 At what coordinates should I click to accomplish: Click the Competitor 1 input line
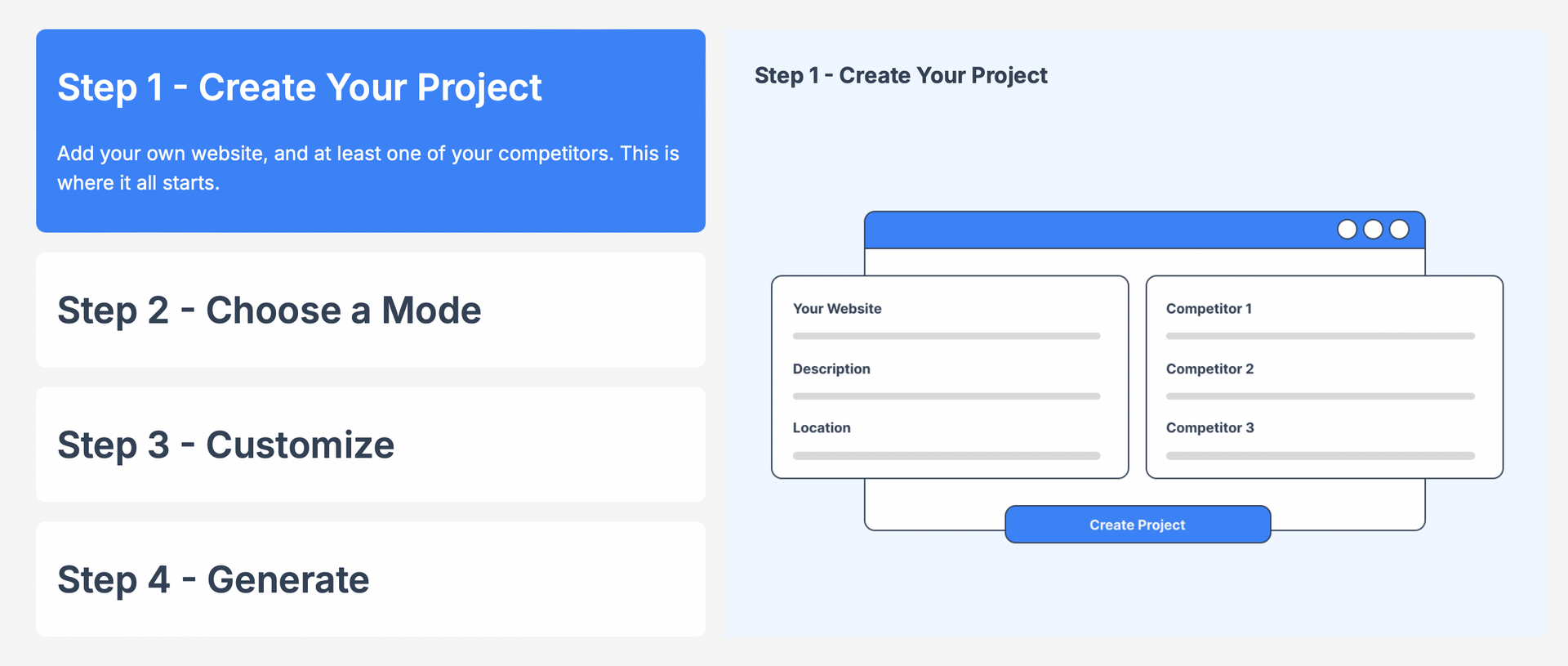1321,336
